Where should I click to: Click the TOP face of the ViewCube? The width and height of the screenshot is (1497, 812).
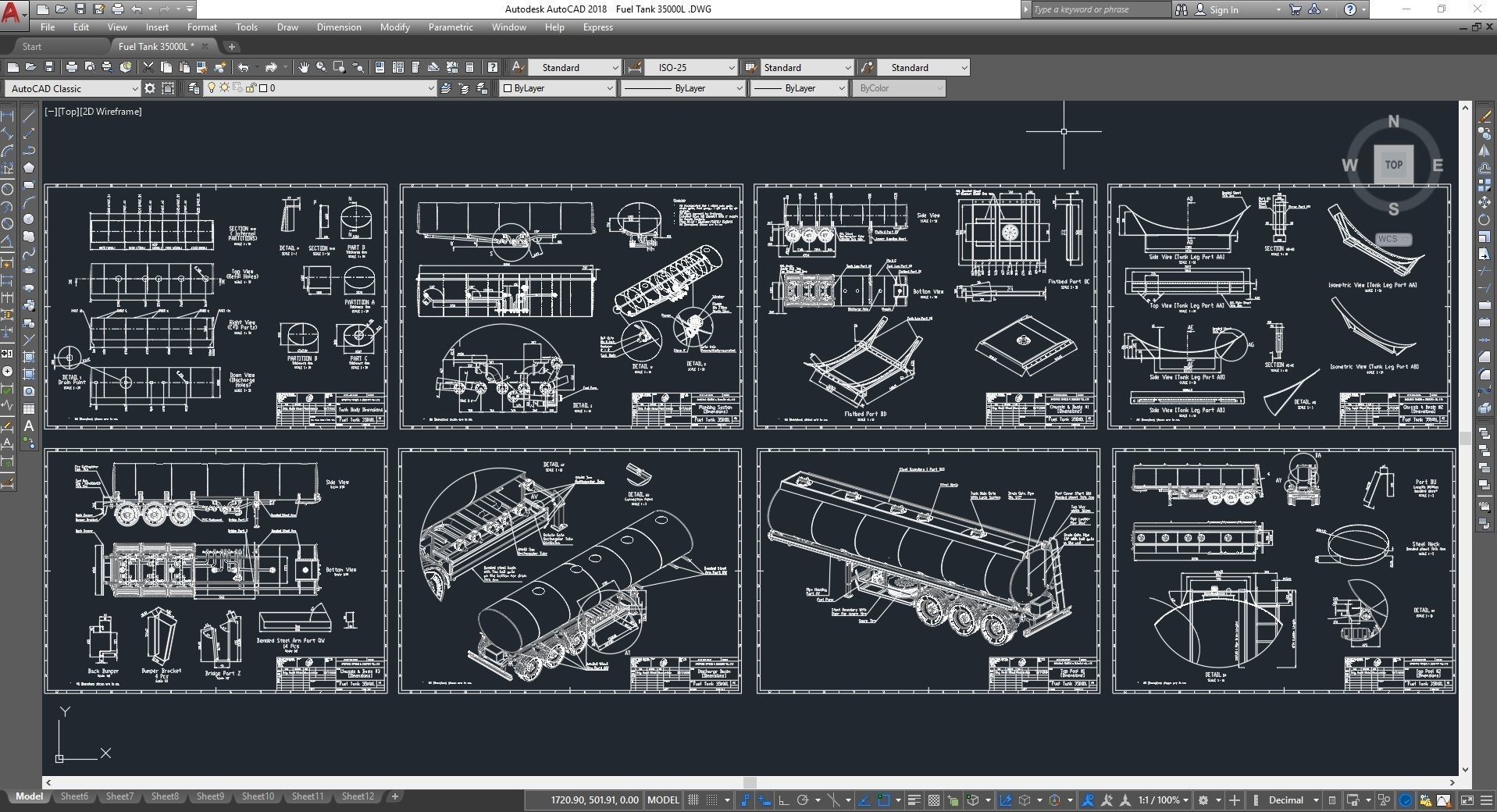pos(1393,165)
